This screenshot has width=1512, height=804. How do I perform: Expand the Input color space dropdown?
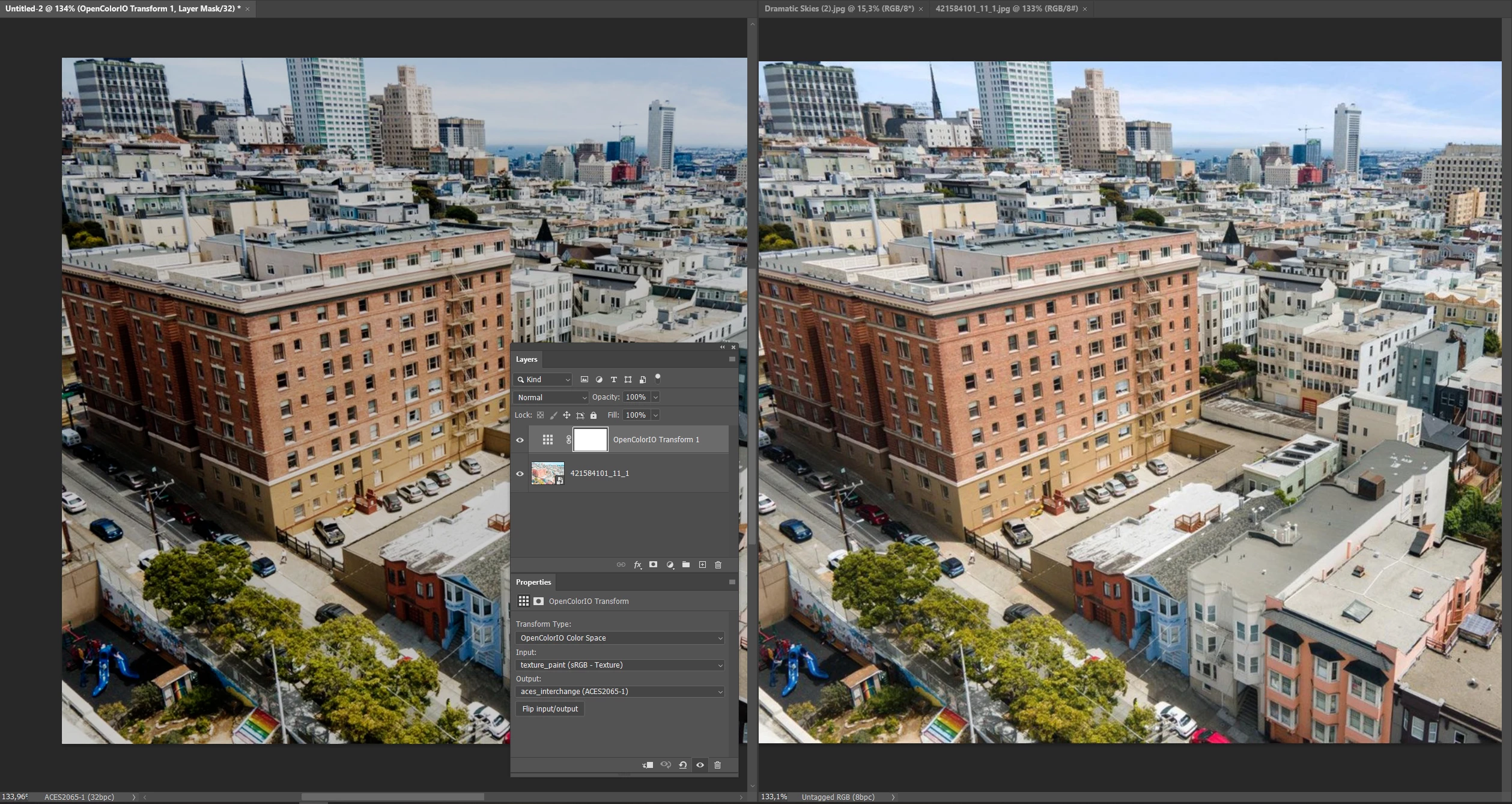point(619,665)
